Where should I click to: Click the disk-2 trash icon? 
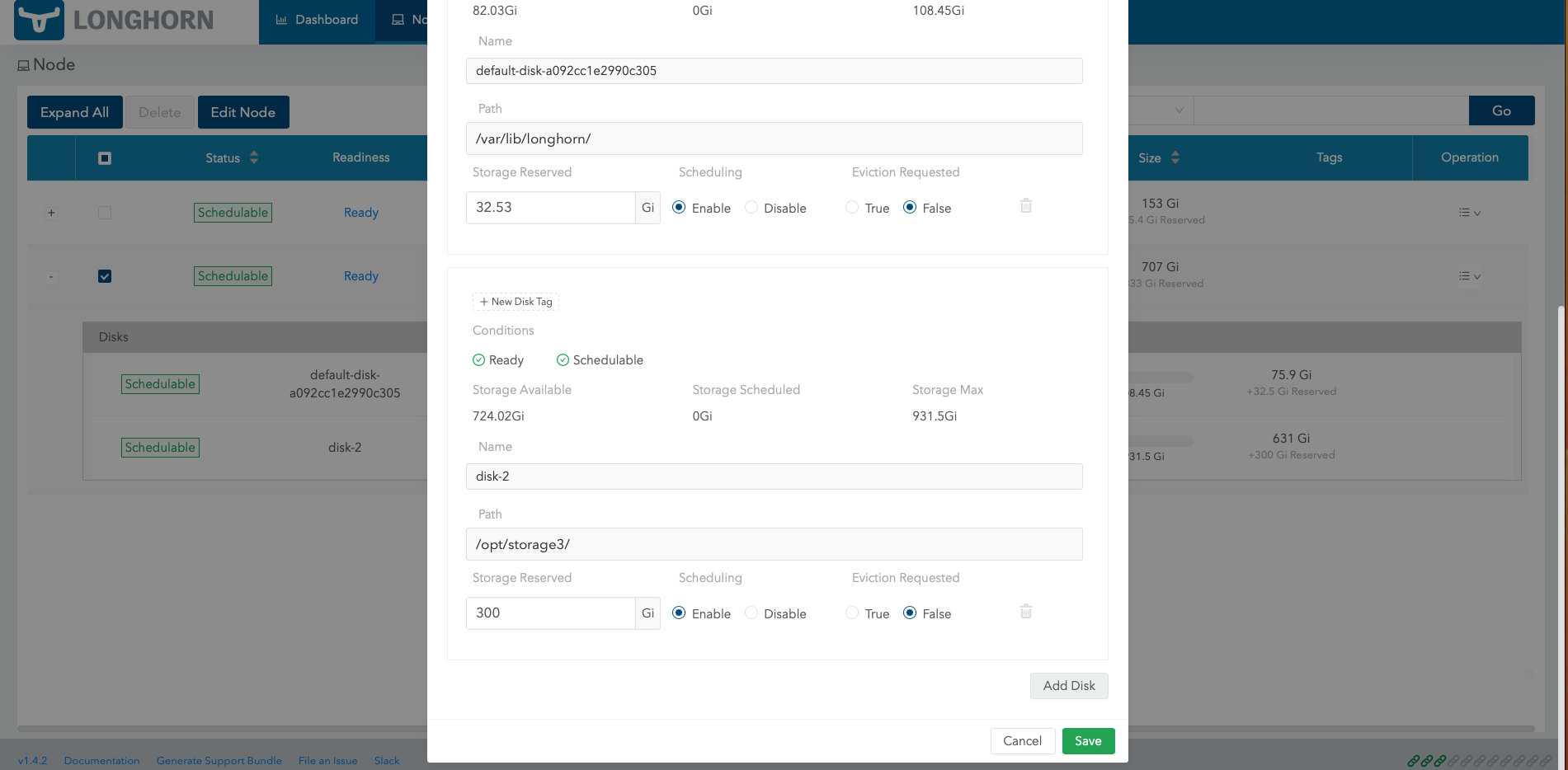click(x=1026, y=611)
